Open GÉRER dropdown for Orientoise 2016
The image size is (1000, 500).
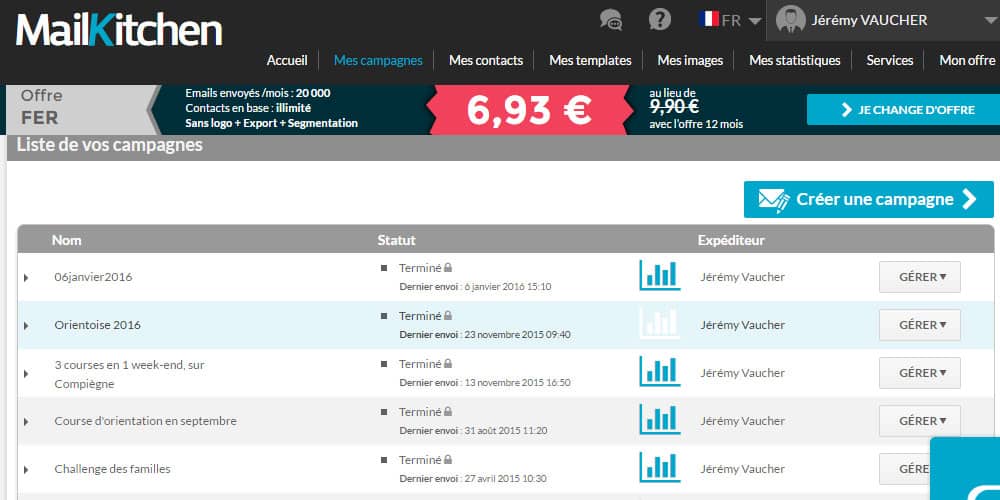[920, 325]
